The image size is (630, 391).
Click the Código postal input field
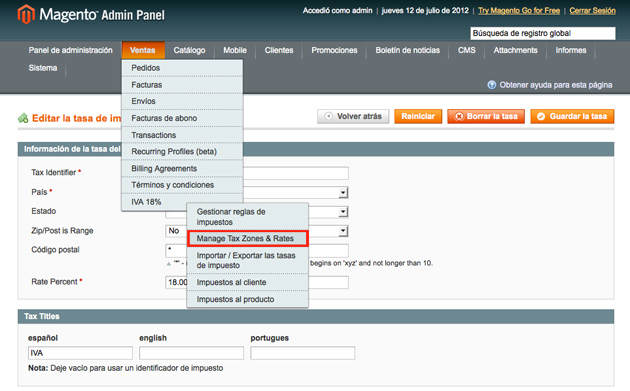point(257,250)
